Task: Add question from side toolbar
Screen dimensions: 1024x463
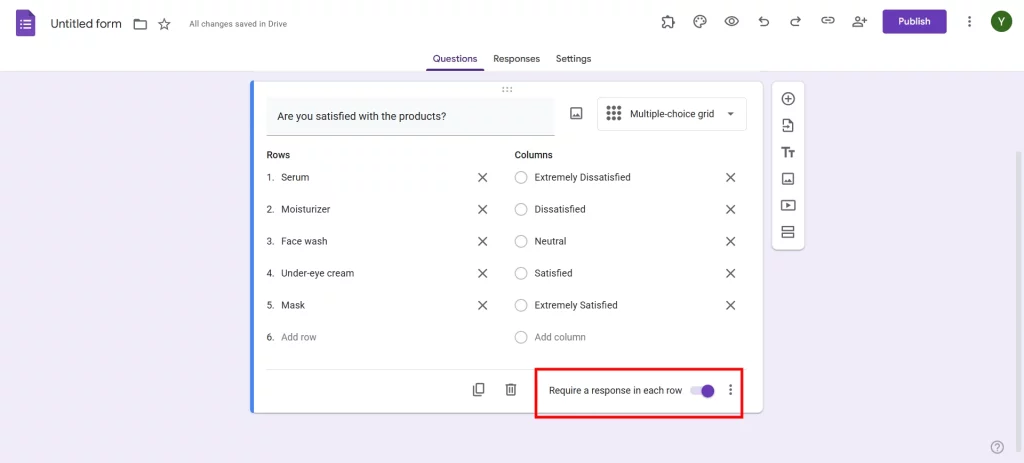Action: coord(788,99)
